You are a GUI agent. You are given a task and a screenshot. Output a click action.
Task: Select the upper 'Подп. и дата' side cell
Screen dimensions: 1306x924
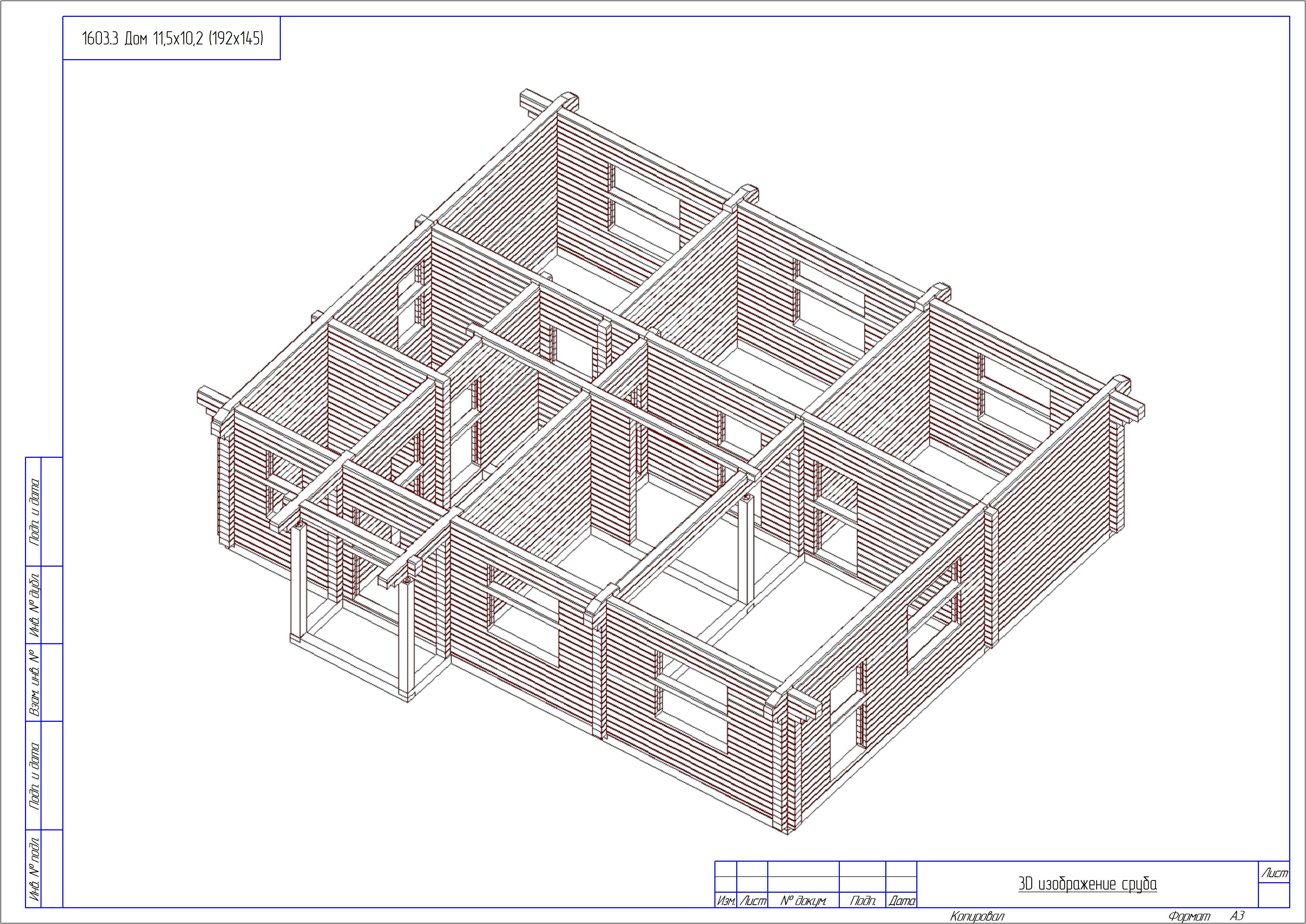34,511
